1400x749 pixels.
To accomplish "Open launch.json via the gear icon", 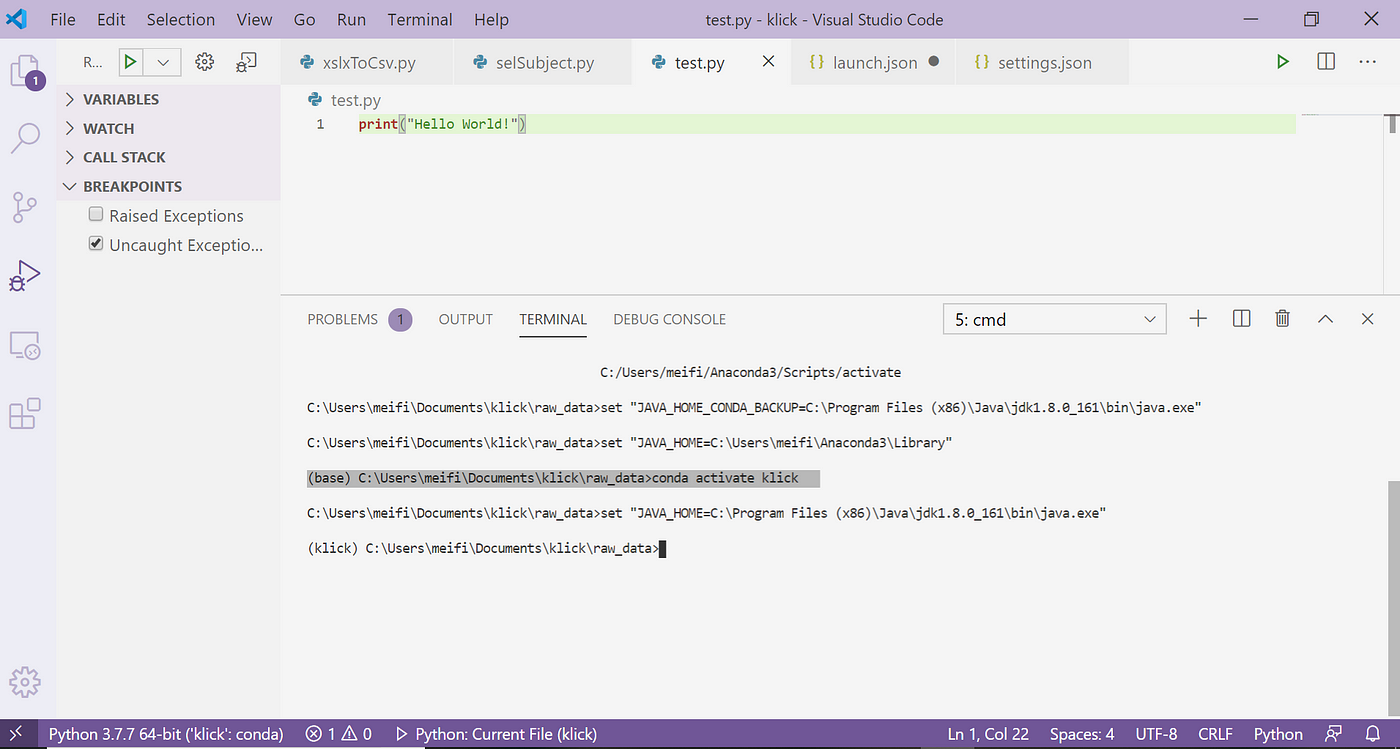I will click(x=204, y=61).
